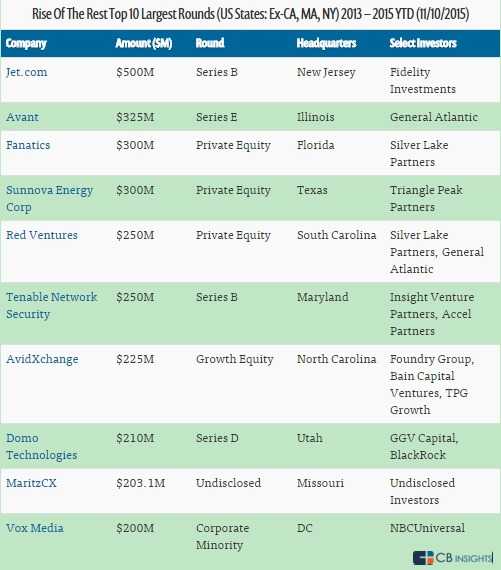Image resolution: width=501 pixels, height=570 pixels.
Task: Select the Red Ventures link
Action: [x=42, y=235]
